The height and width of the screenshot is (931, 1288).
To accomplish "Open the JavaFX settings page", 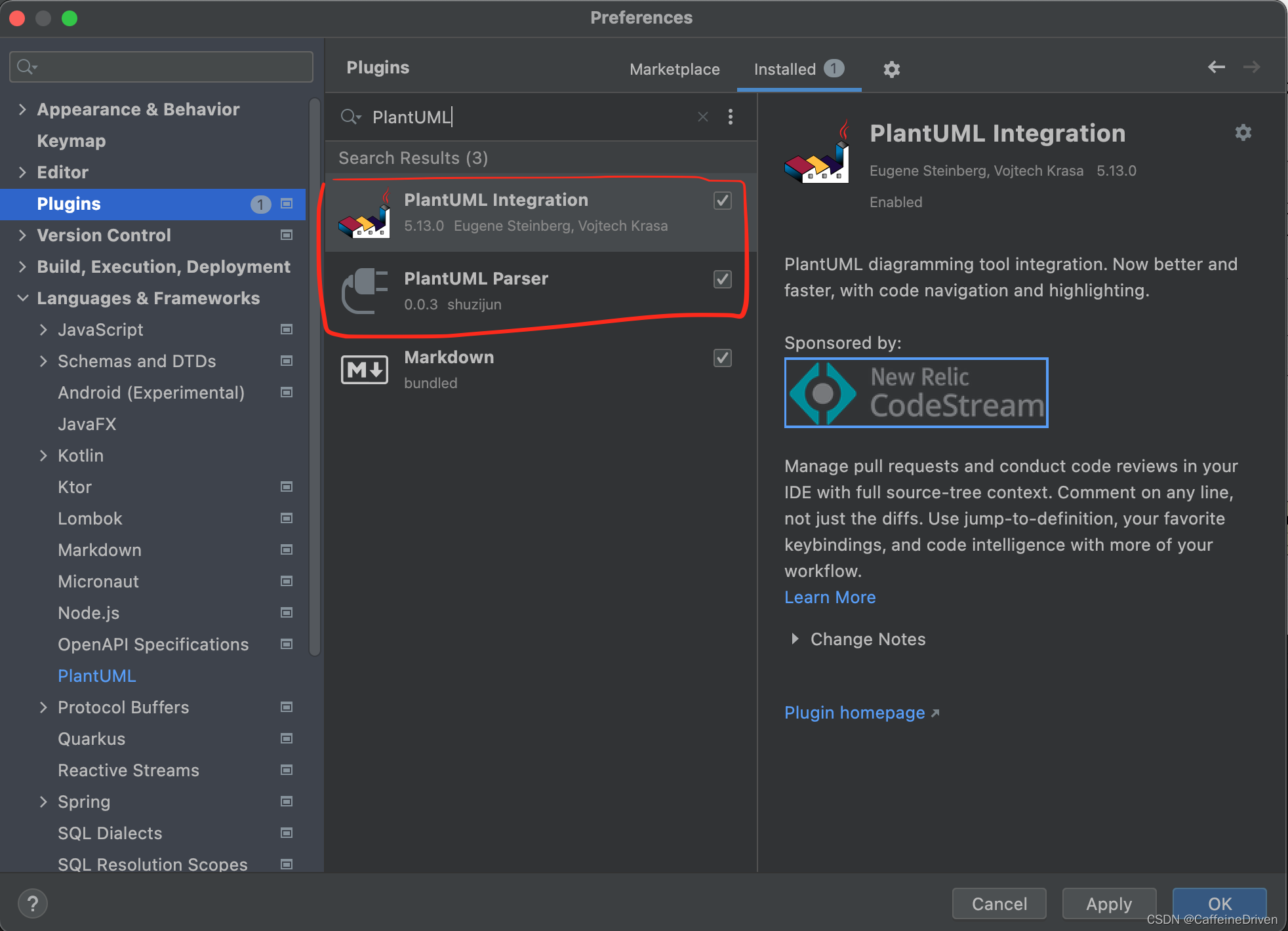I will click(87, 424).
